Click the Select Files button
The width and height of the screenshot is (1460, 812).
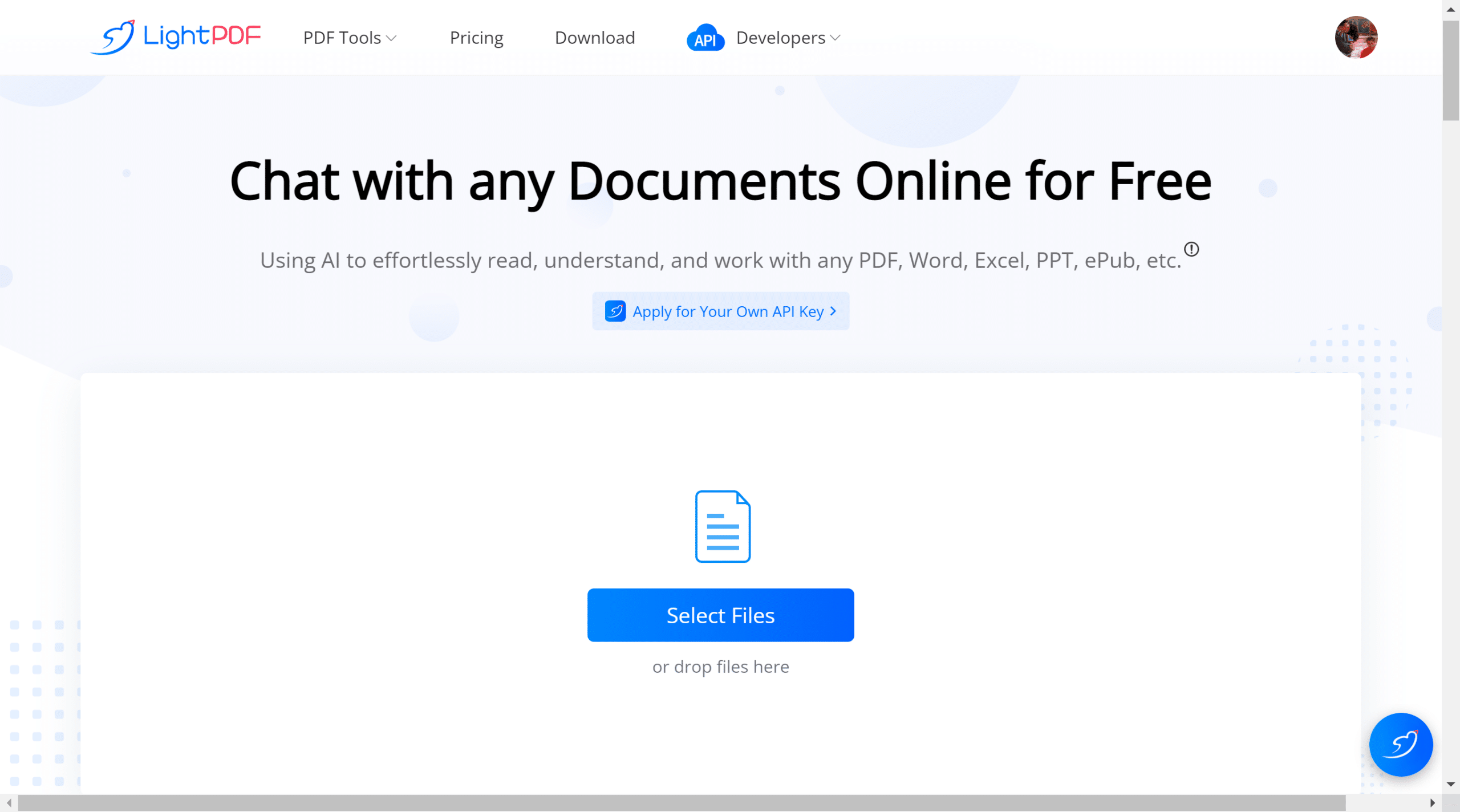pyautogui.click(x=720, y=614)
